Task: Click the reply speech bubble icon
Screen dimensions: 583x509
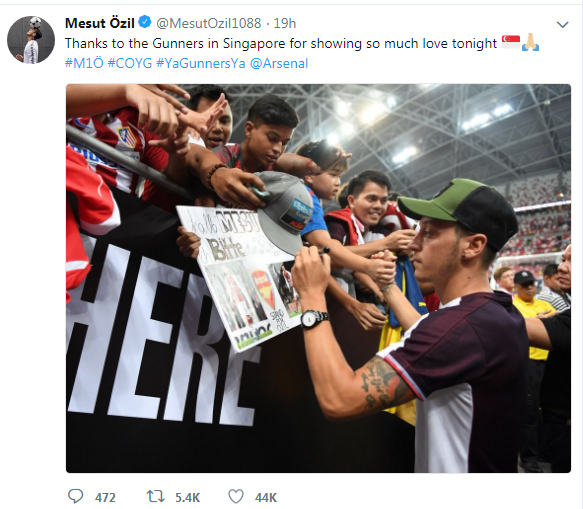Action: [x=75, y=496]
